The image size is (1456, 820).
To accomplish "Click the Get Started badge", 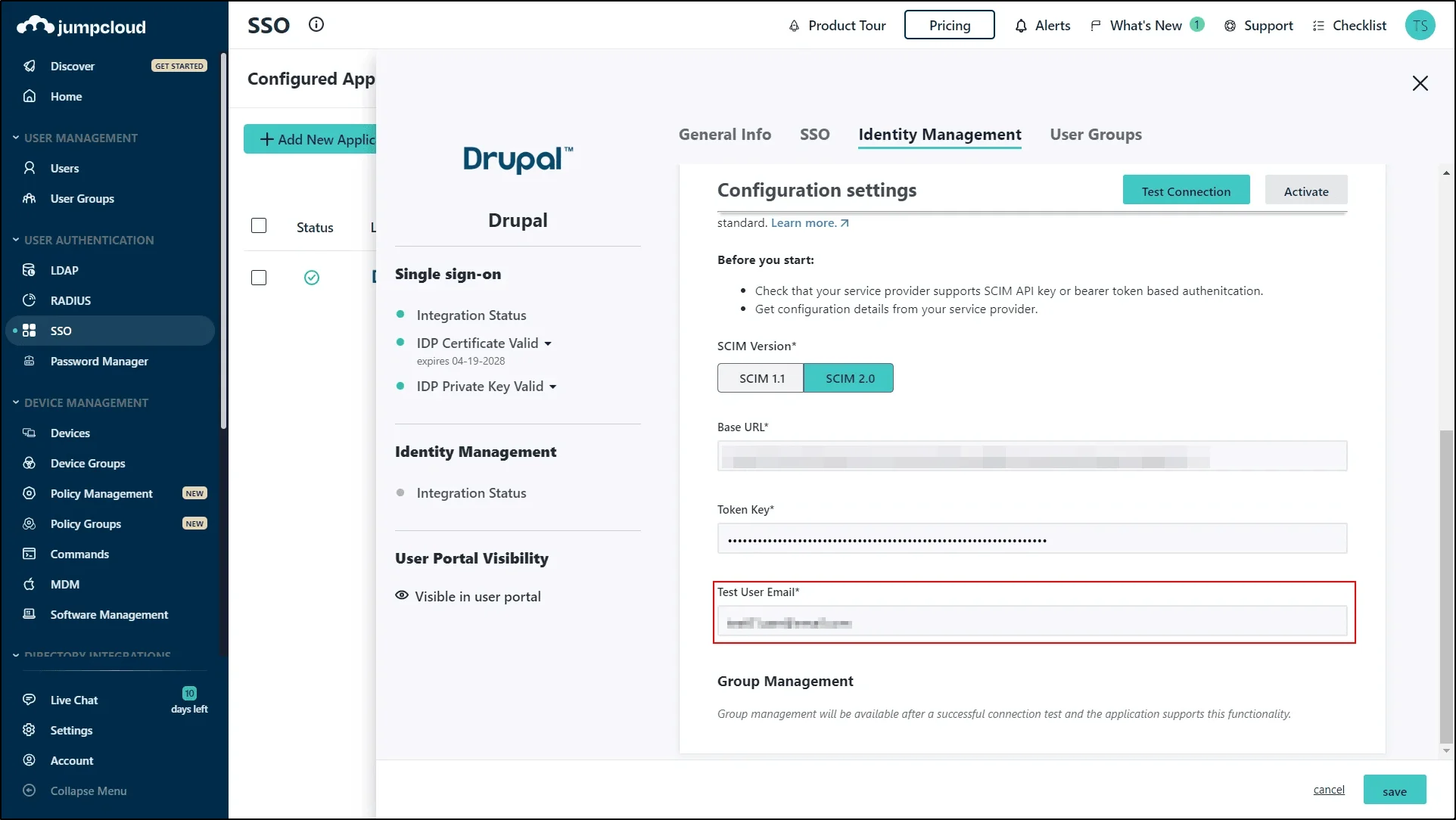I will 179,66.
